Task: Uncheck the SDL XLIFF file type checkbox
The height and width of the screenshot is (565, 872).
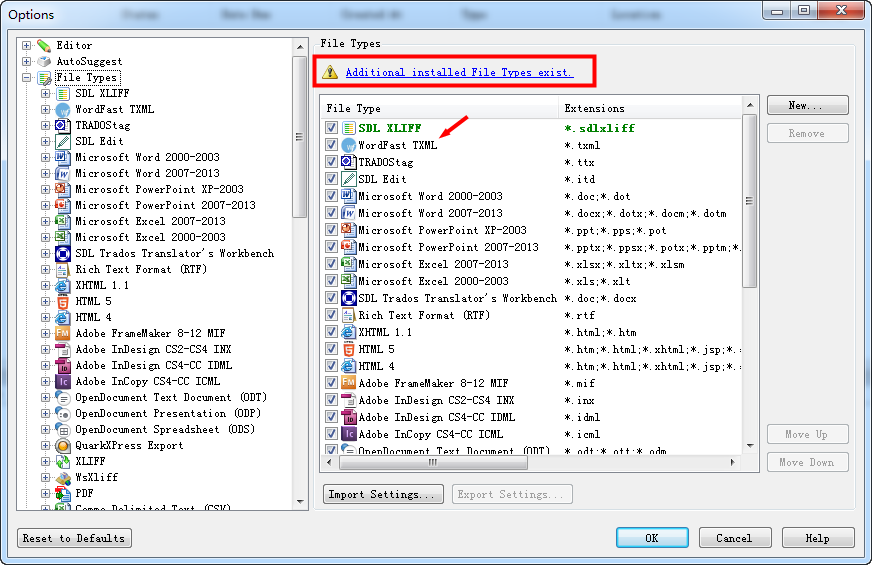Action: pyautogui.click(x=331, y=128)
